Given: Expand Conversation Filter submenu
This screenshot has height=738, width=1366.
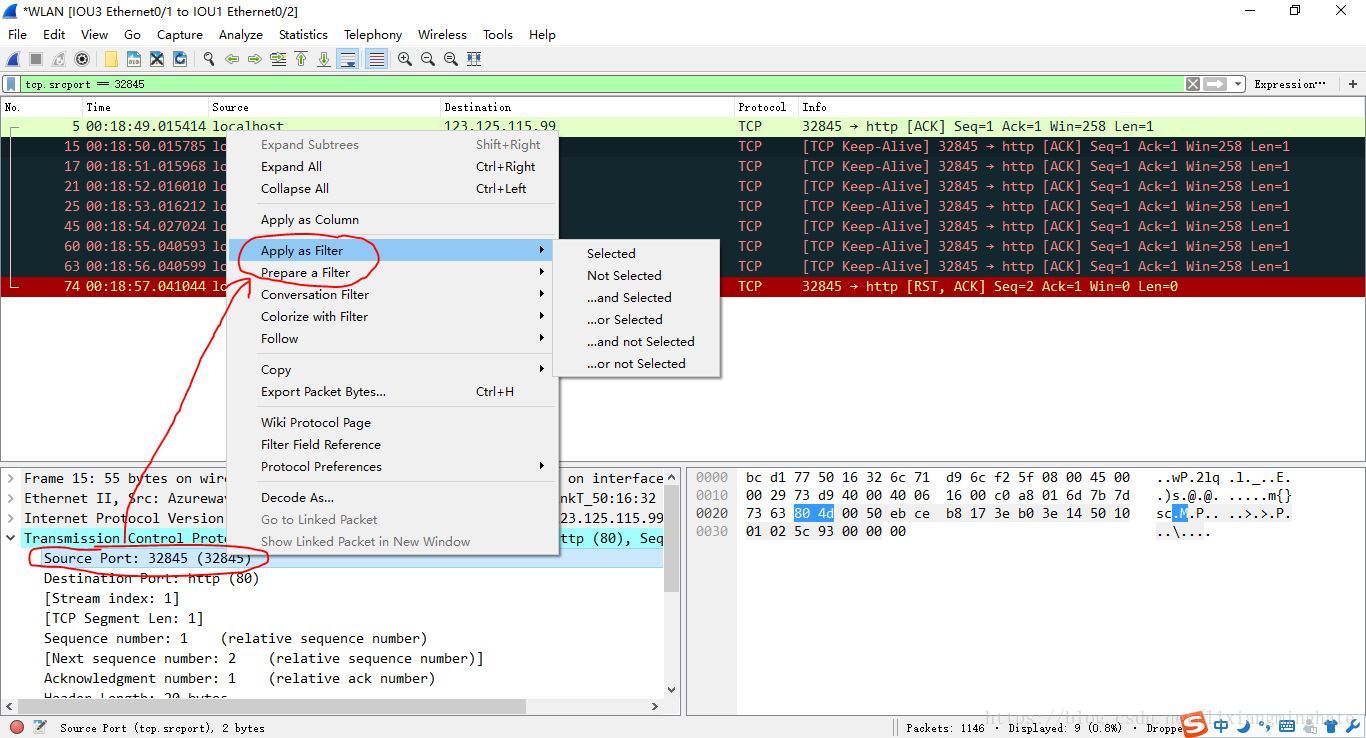Looking at the screenshot, I should (392, 294).
